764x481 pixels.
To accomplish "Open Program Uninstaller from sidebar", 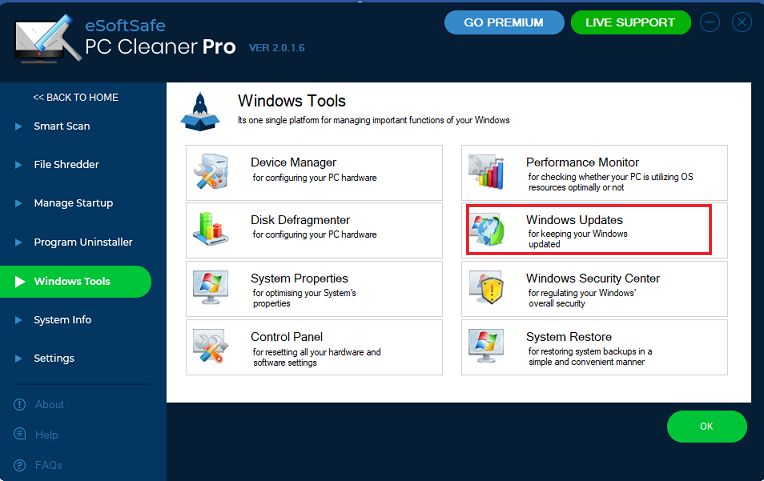I will tap(83, 242).
